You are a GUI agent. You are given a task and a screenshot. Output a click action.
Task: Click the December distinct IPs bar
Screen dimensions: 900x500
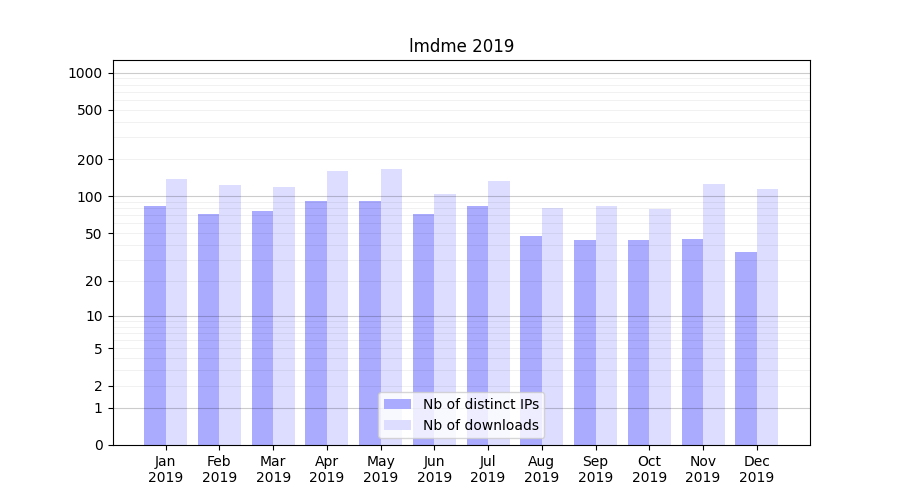click(746, 348)
